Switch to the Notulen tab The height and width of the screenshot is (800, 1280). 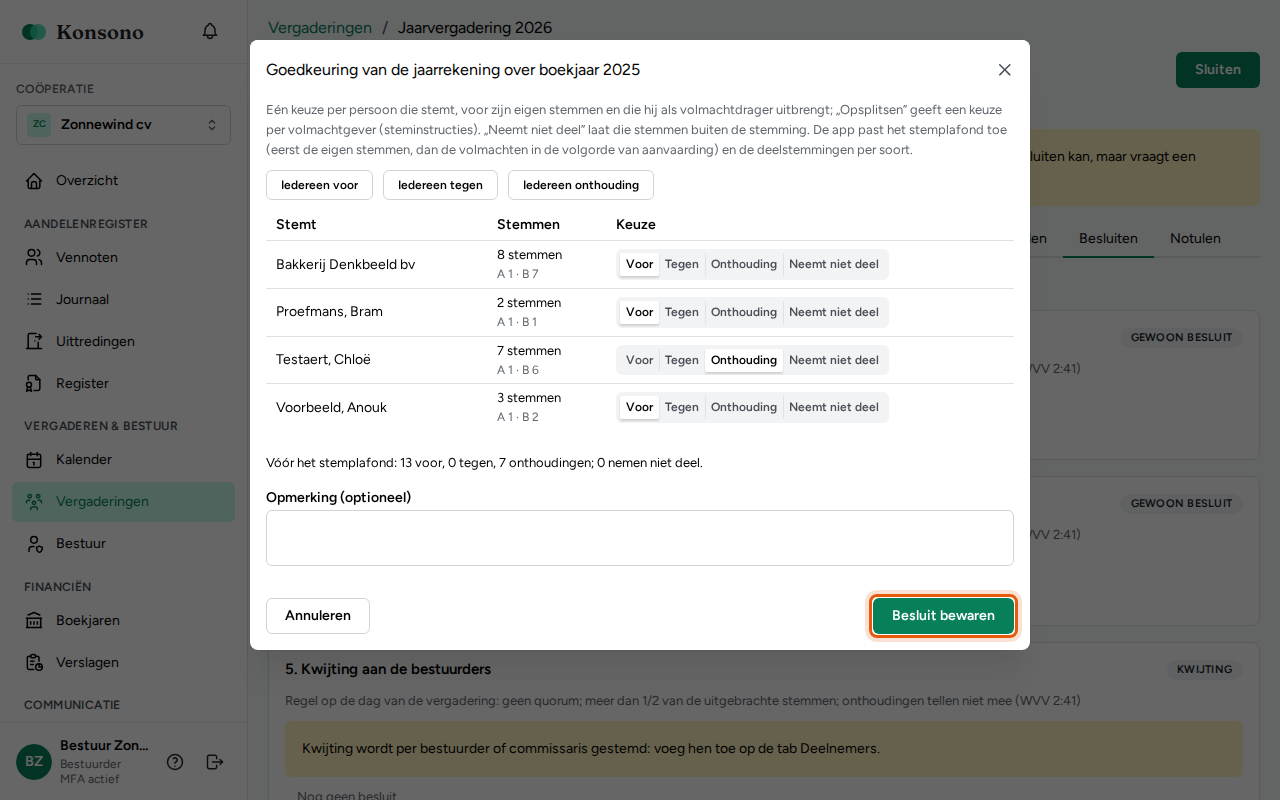[x=1195, y=238]
